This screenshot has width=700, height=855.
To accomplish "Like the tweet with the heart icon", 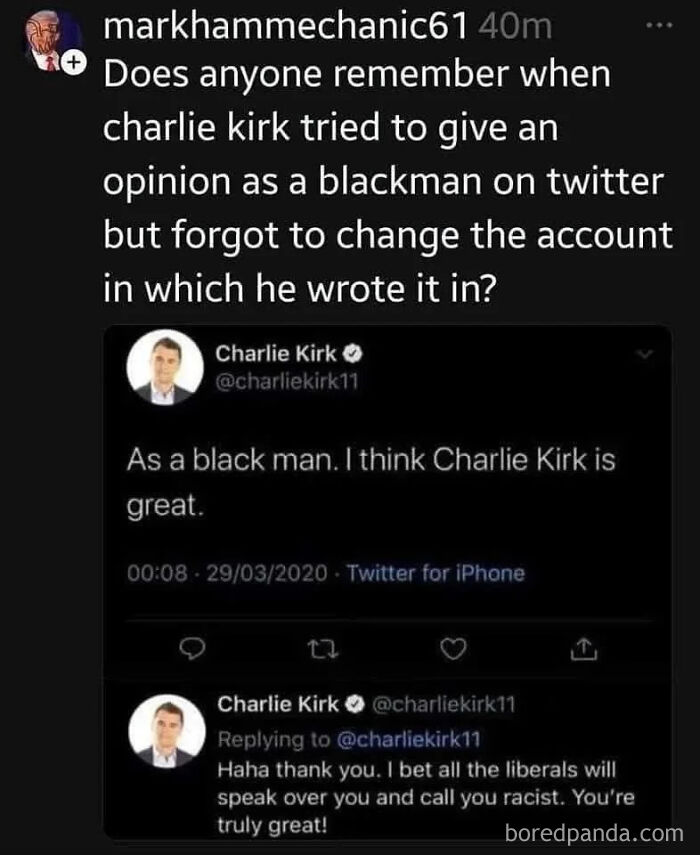I will (453, 650).
